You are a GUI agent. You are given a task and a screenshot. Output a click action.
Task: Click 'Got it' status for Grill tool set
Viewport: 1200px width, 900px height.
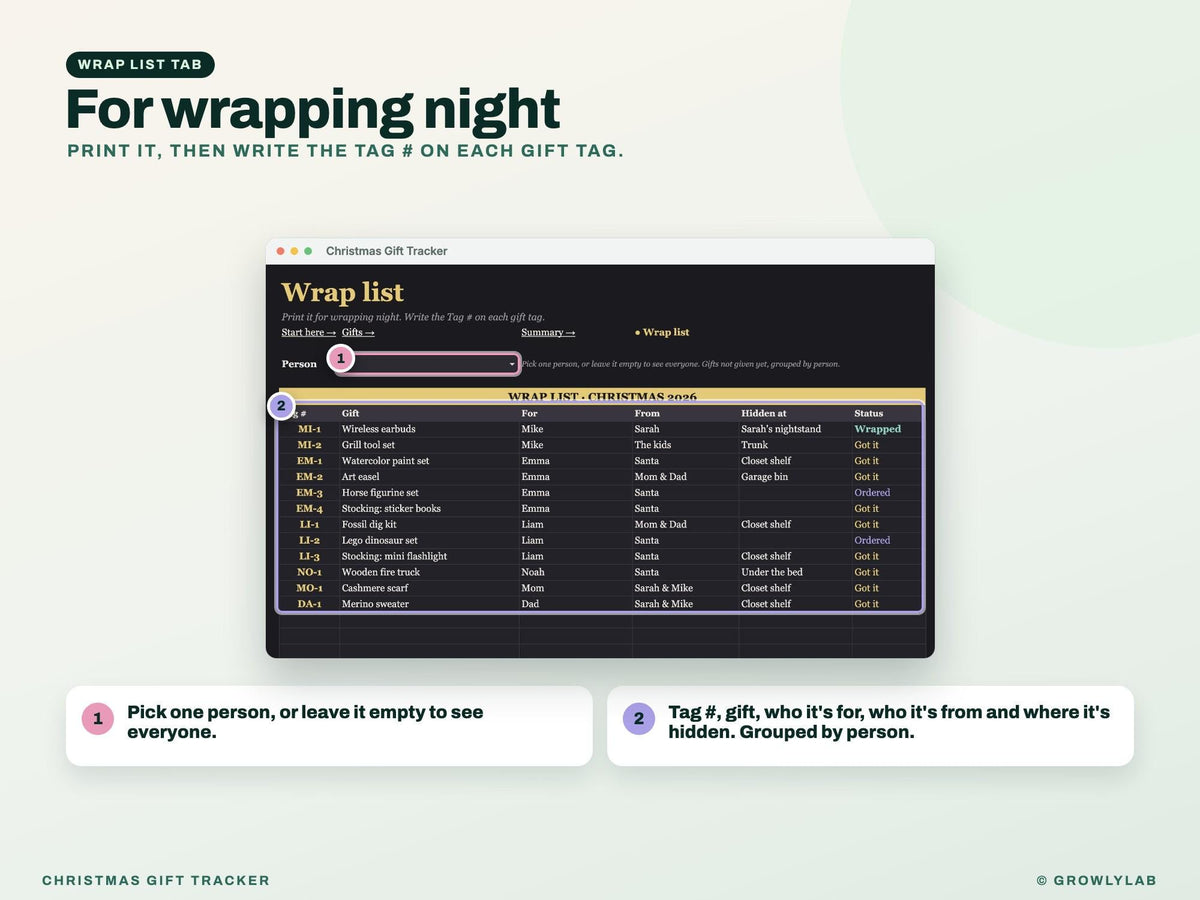[x=866, y=445]
